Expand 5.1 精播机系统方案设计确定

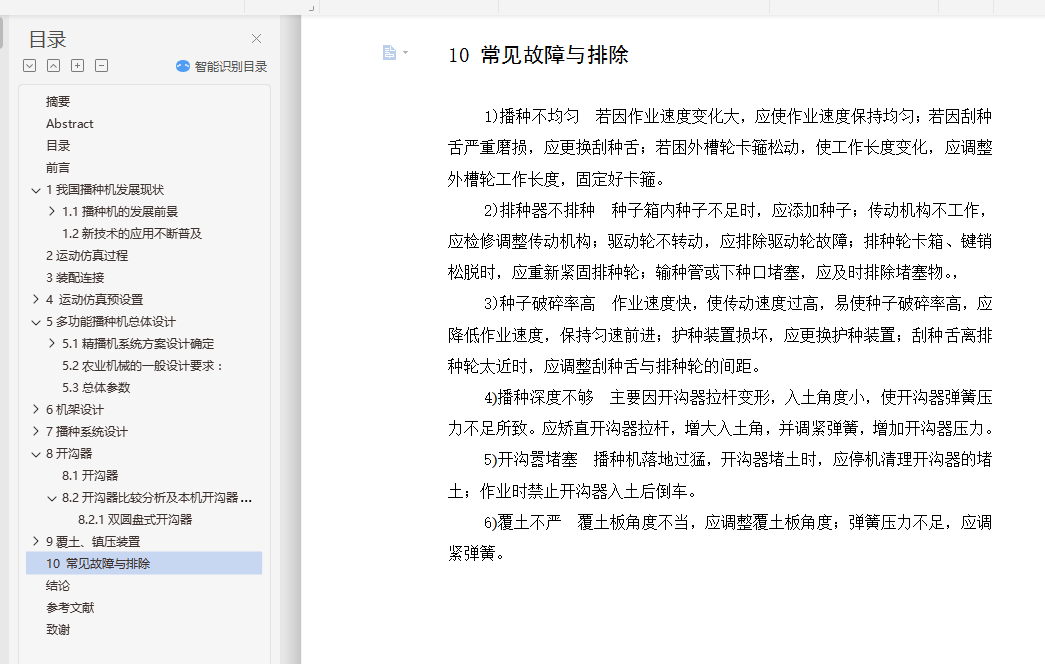click(x=52, y=343)
